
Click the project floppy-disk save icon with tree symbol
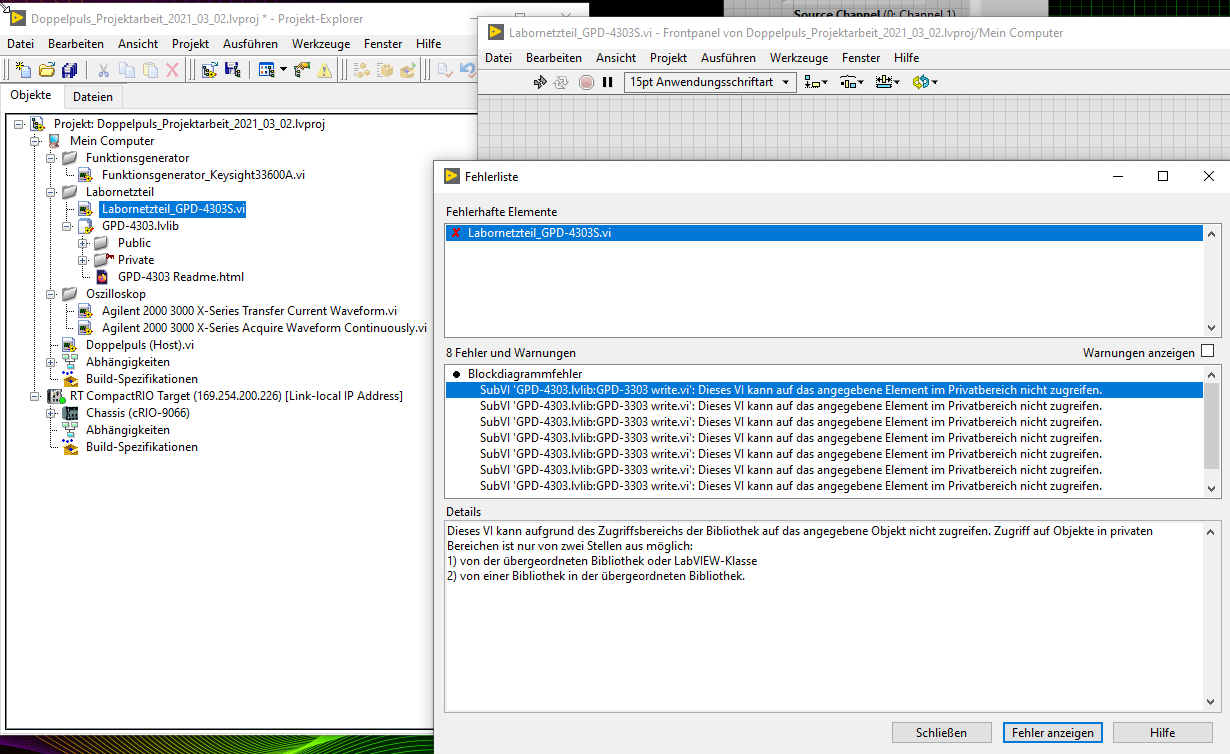coord(232,70)
